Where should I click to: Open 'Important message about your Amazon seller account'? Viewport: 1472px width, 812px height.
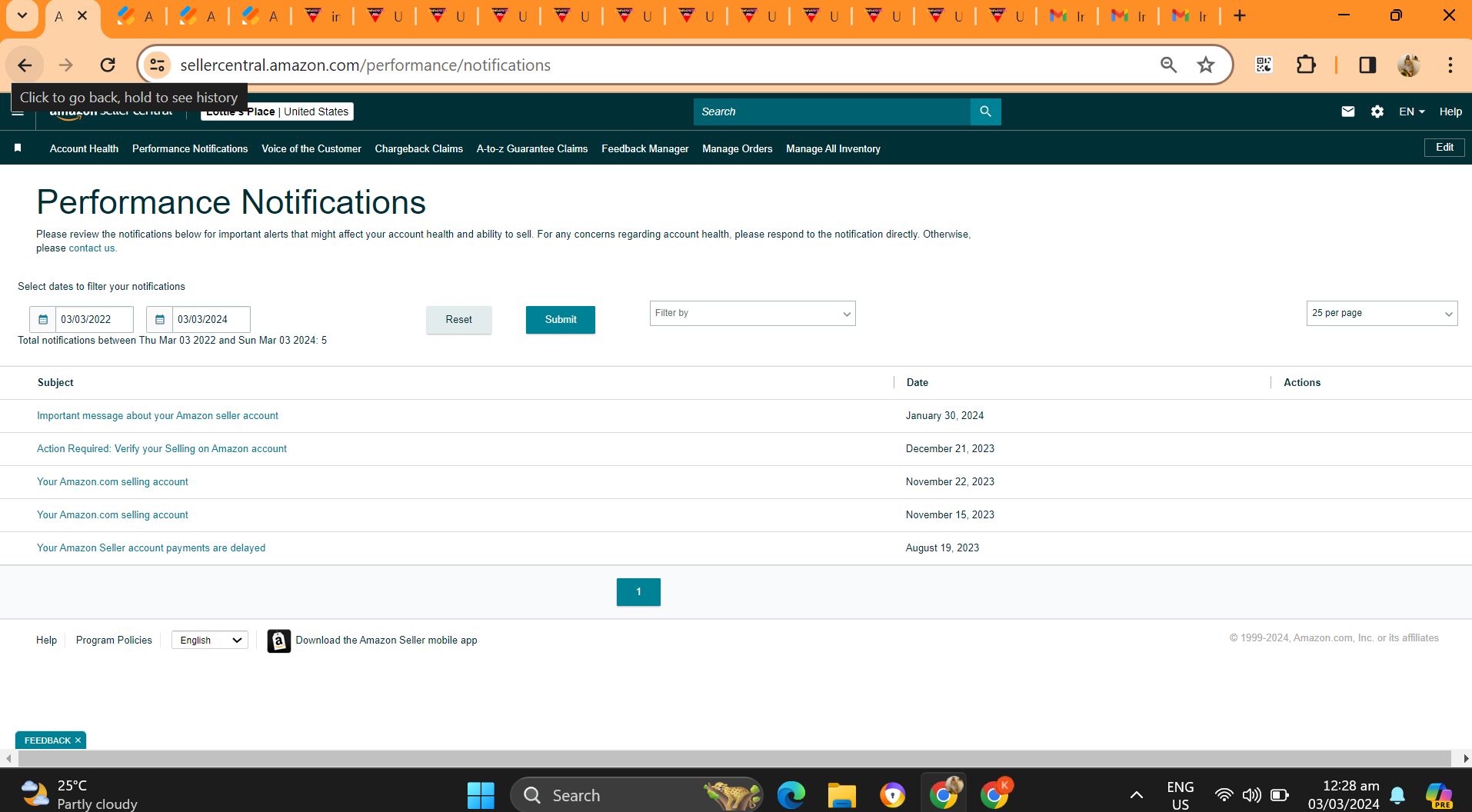pyautogui.click(x=158, y=416)
